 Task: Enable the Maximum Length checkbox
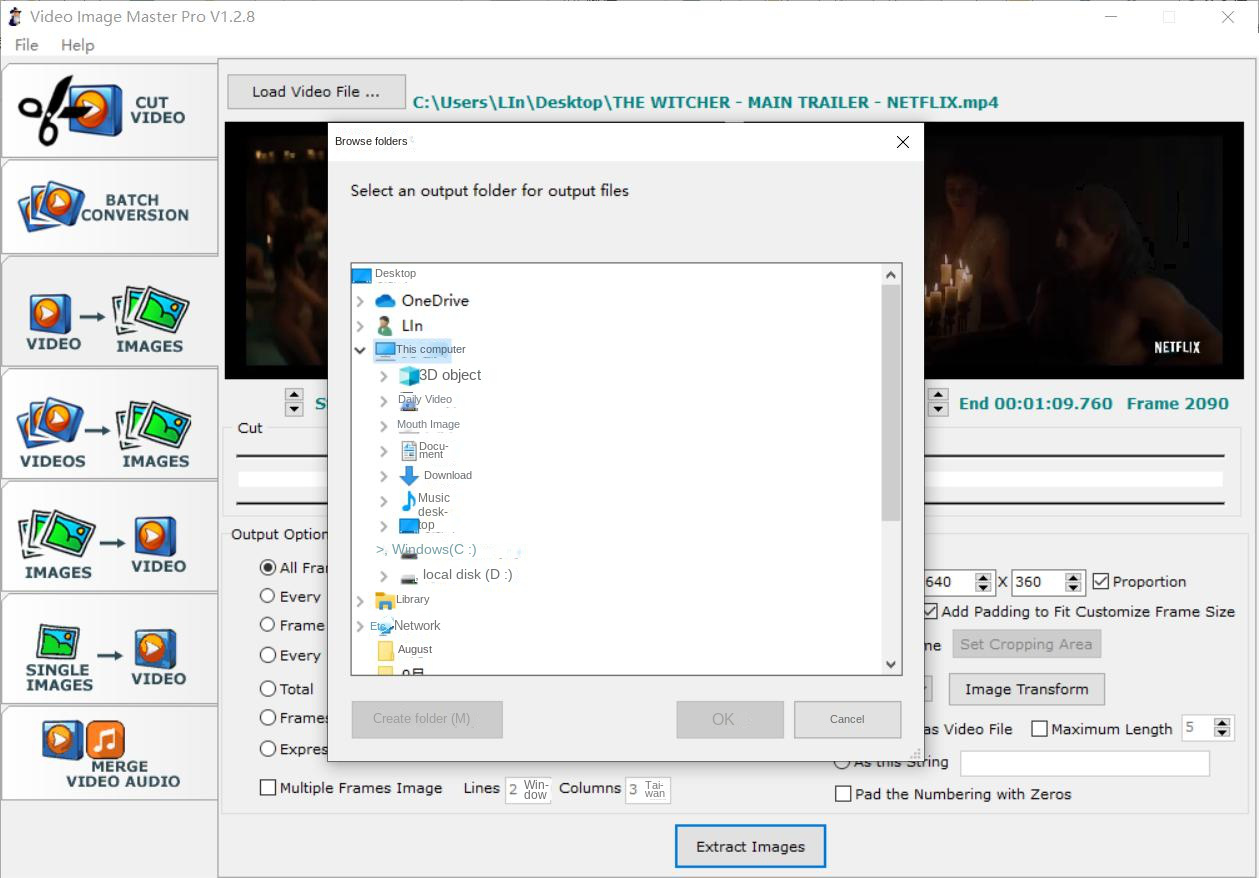click(1040, 729)
